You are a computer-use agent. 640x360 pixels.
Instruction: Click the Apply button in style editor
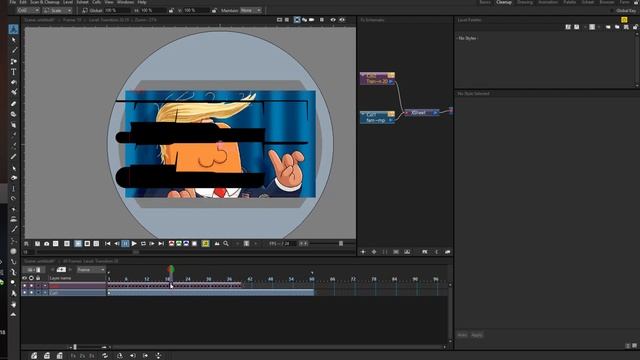click(x=476, y=335)
